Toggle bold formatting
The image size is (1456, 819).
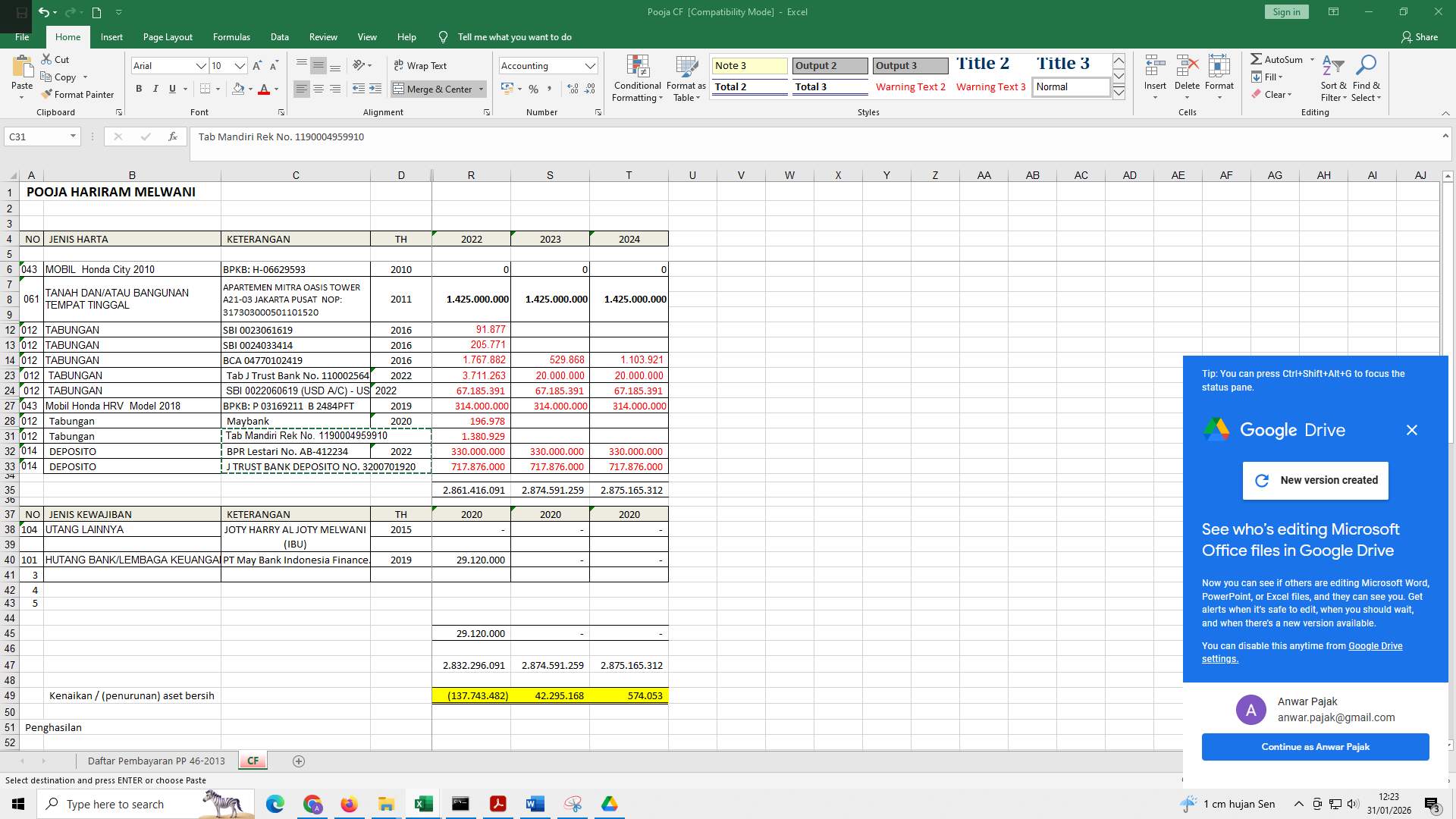[x=139, y=89]
